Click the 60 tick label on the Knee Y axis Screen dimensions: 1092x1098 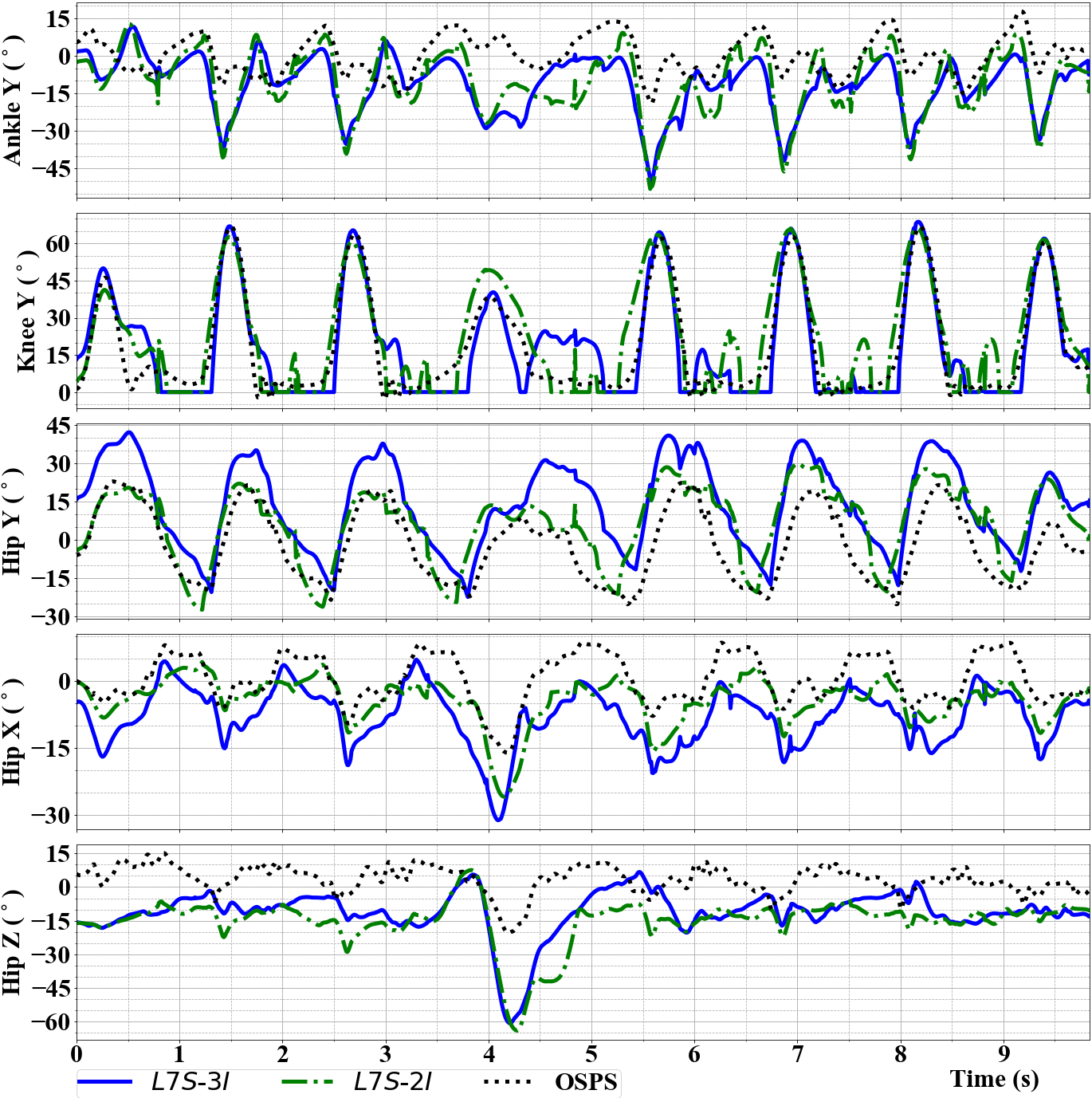[58, 244]
